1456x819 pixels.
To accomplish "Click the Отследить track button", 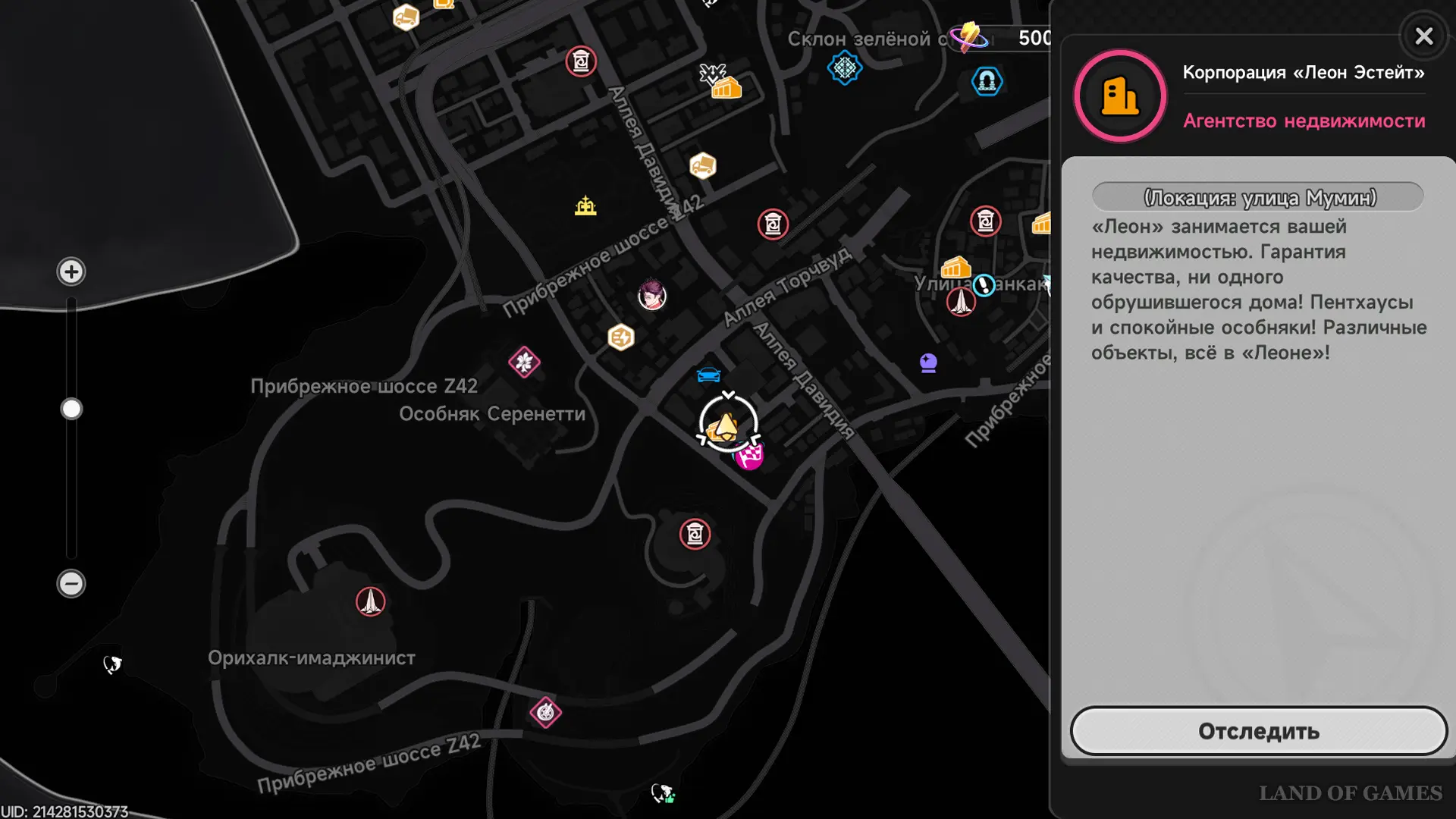I will [1259, 731].
